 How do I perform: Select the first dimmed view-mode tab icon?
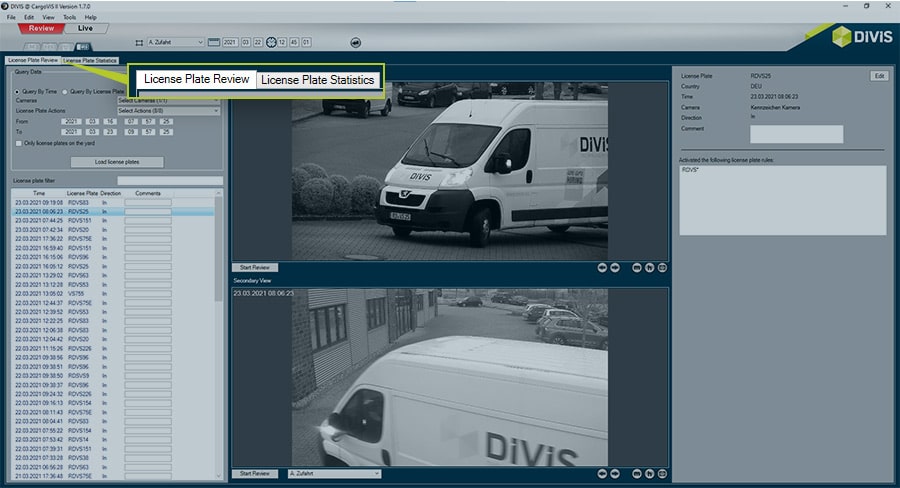pos(32,47)
